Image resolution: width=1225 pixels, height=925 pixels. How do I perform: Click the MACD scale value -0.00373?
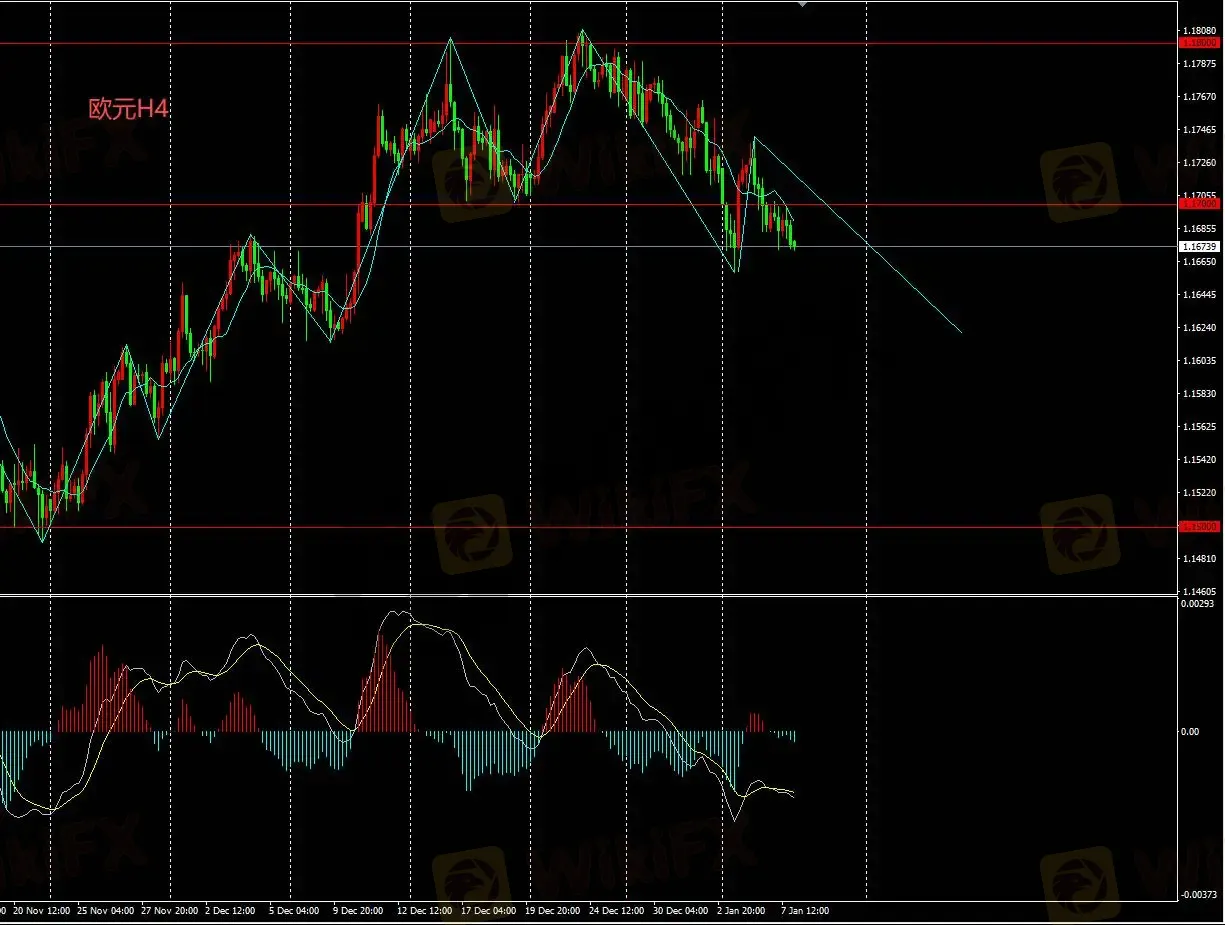[1200, 894]
